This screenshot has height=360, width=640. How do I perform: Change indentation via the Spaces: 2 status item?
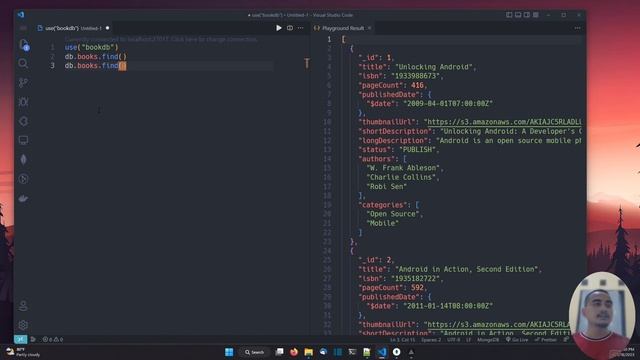pos(431,340)
